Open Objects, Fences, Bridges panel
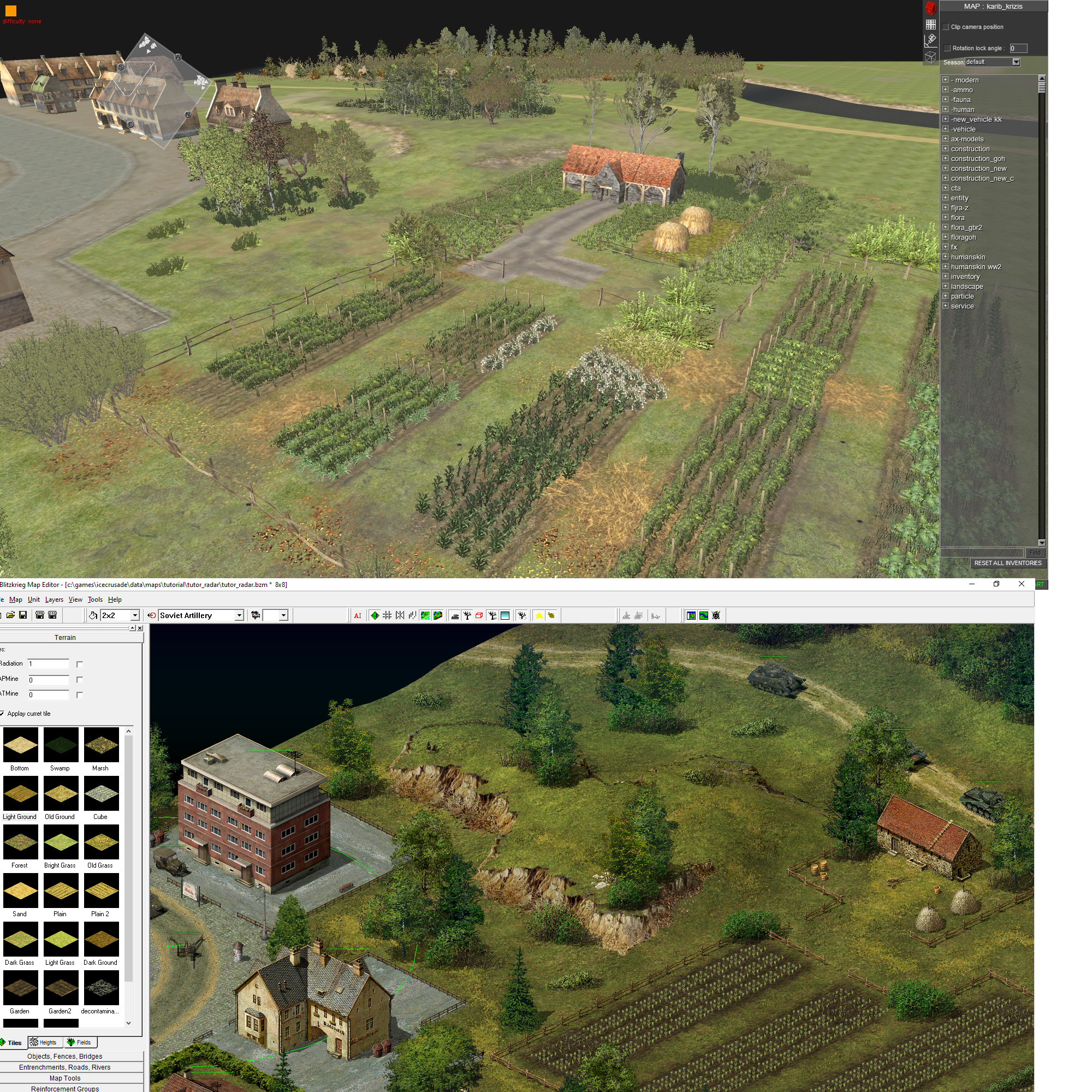Viewport: 1092px width, 1092px height. point(65,1057)
